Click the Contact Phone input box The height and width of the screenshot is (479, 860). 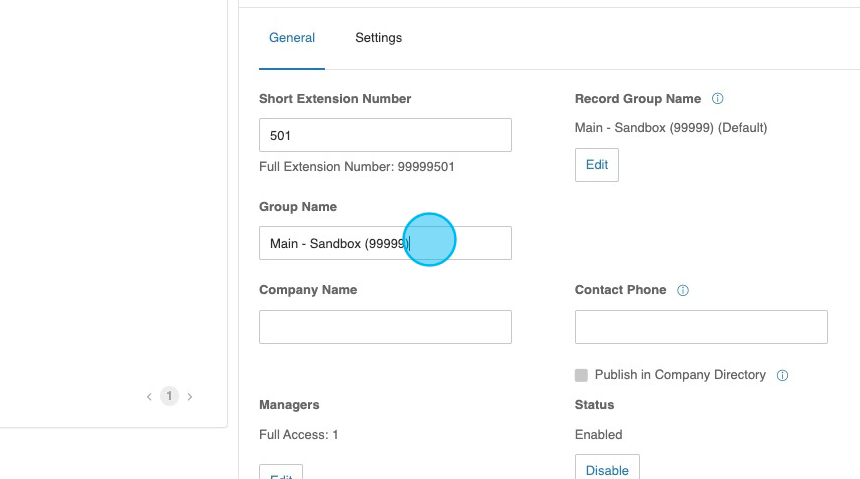[701, 327]
